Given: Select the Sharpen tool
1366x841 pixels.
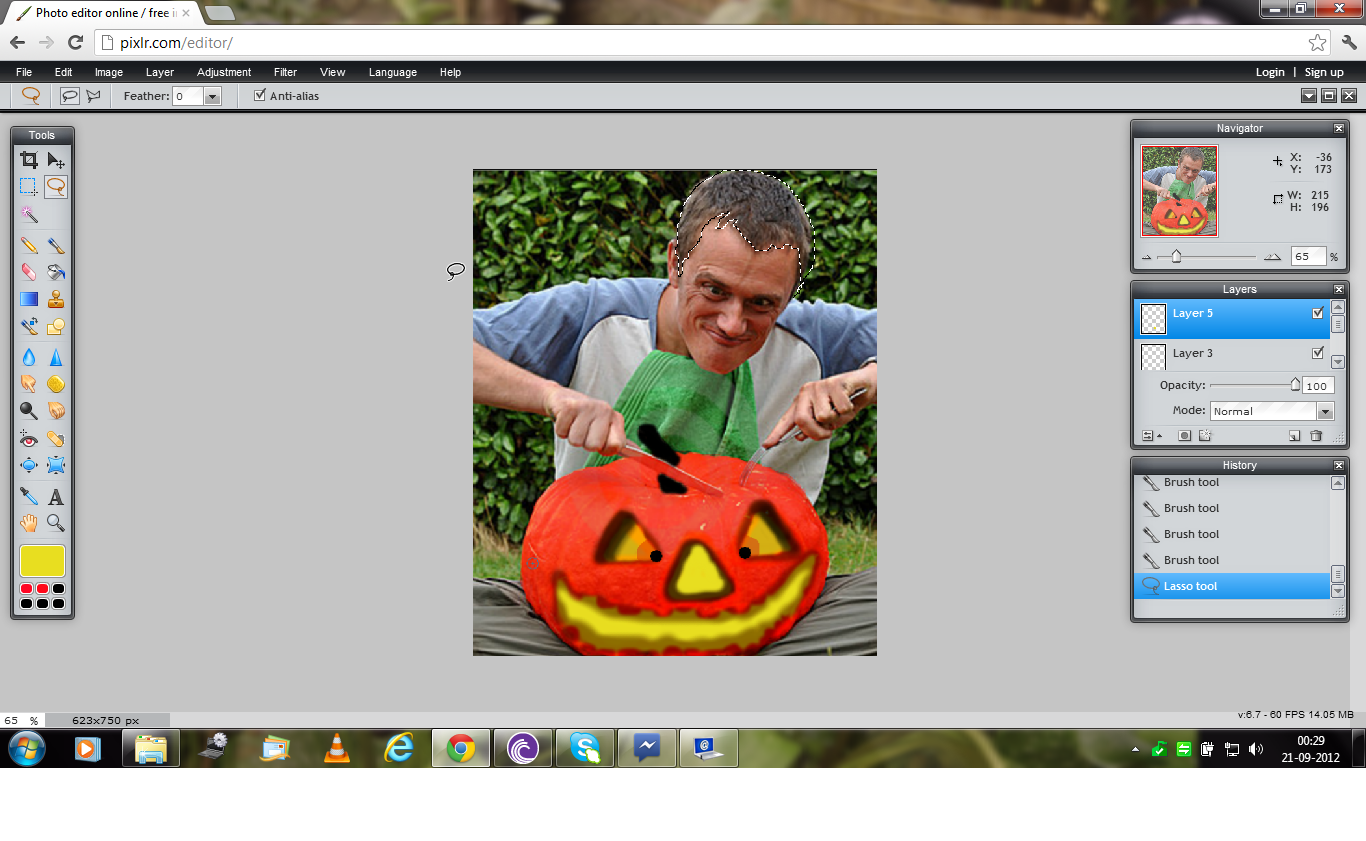Looking at the screenshot, I should 56,357.
